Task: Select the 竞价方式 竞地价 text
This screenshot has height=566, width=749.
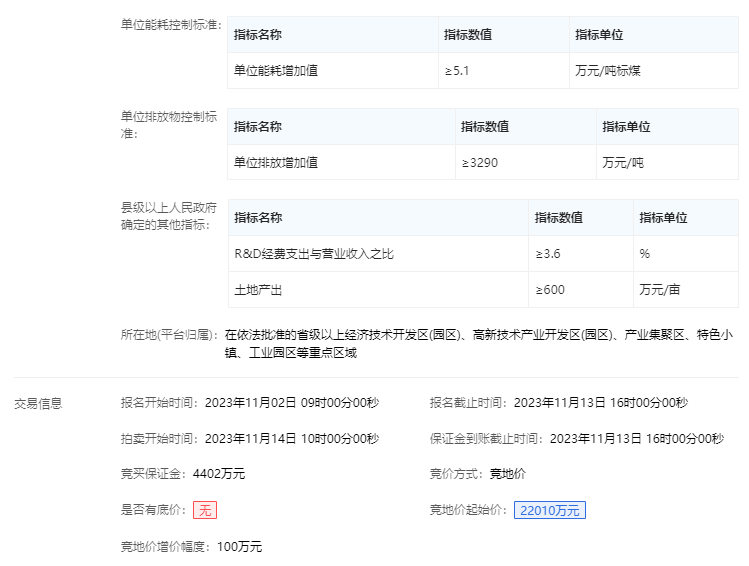Action: tap(507, 474)
